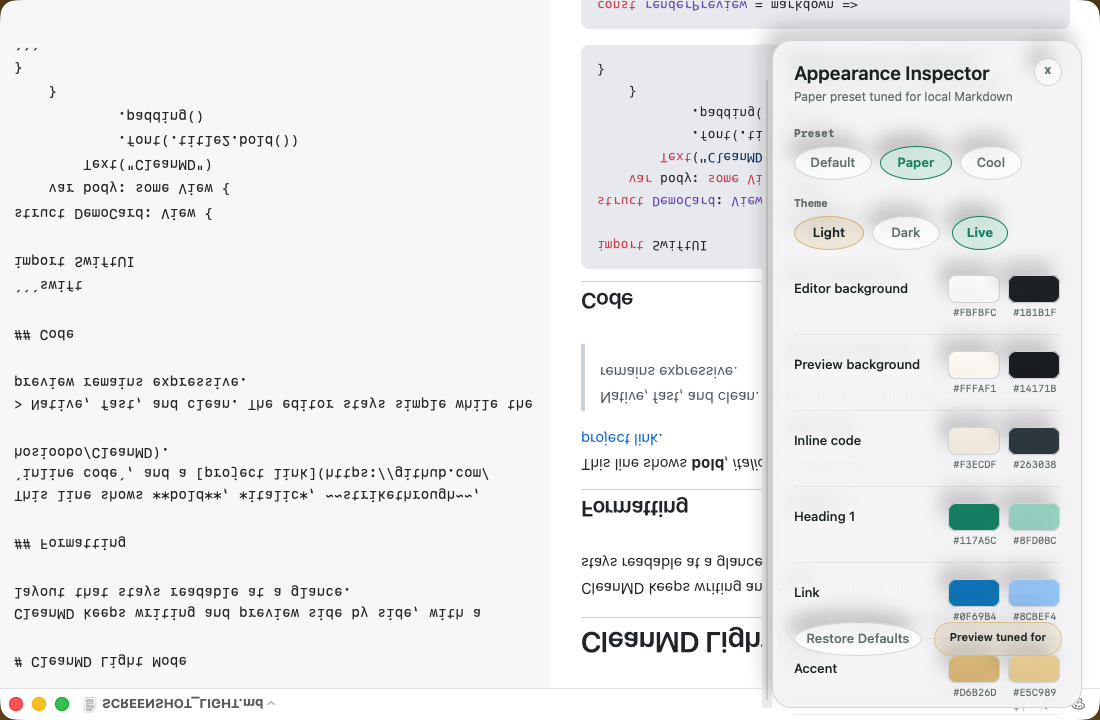This screenshot has width=1100, height=720.
Task: Click the document icon beside the file name
Action: (x=90, y=704)
